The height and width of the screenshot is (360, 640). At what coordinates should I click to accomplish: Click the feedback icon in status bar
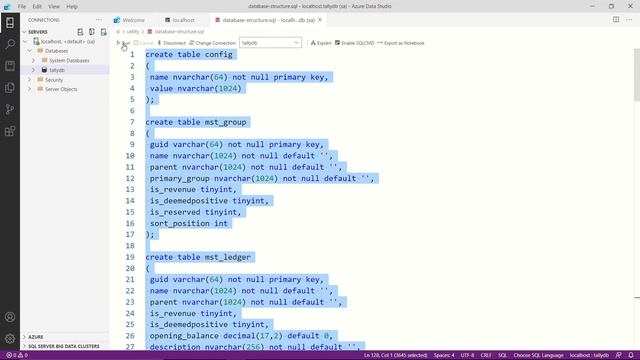coord(619,355)
